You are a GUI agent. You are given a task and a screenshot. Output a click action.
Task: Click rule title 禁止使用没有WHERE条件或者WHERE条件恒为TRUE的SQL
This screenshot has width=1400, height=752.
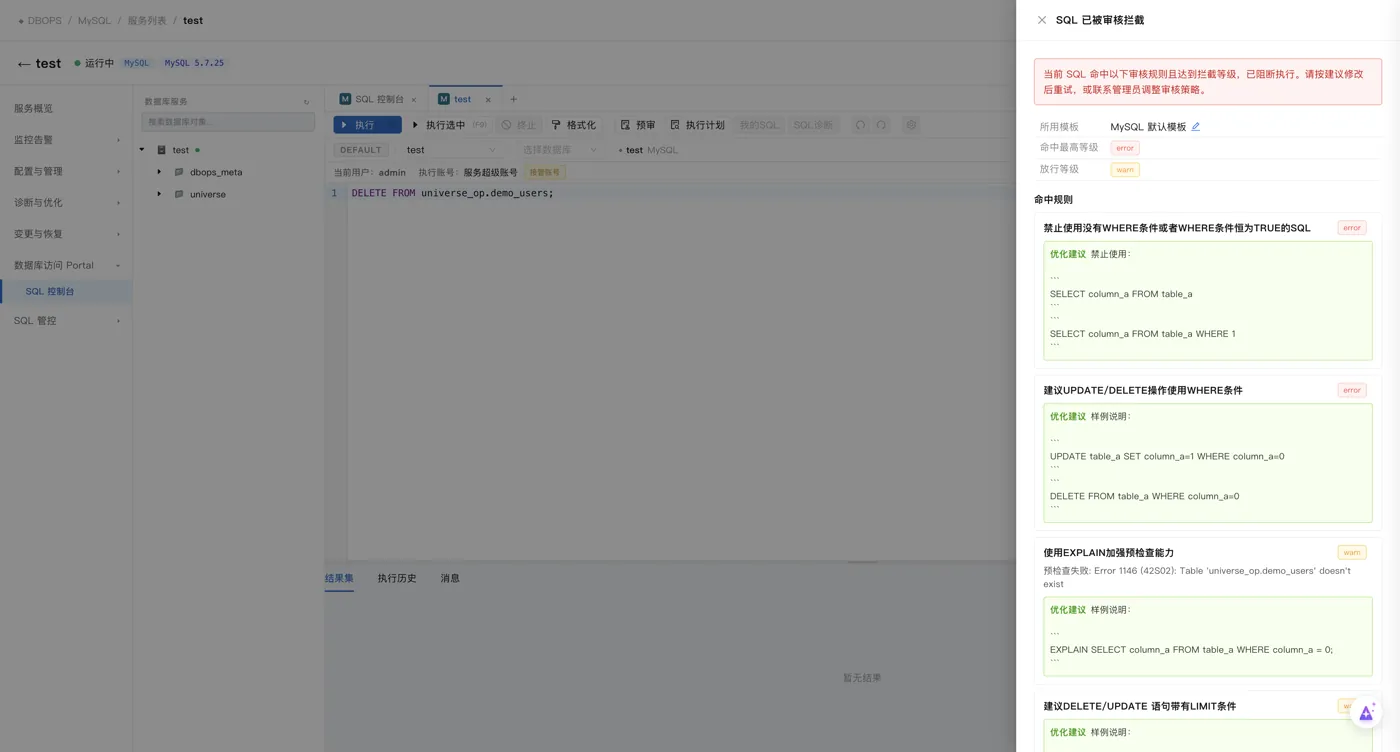coord(1177,228)
